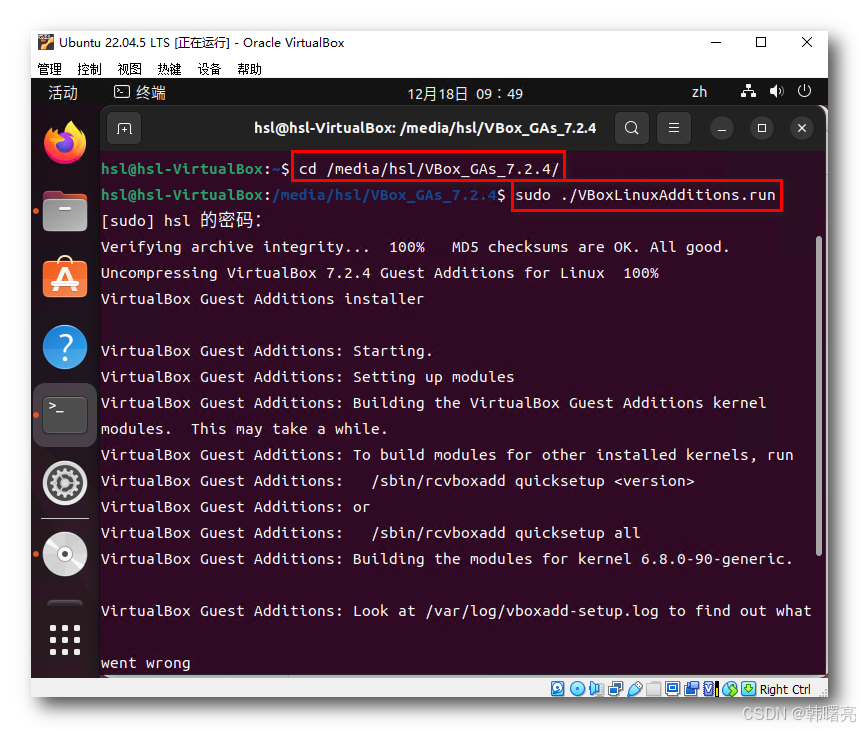Screen dimensions: 860x729
Task: Click '/var/log/vboxadd-setup.log' path text
Action: coord(542,611)
